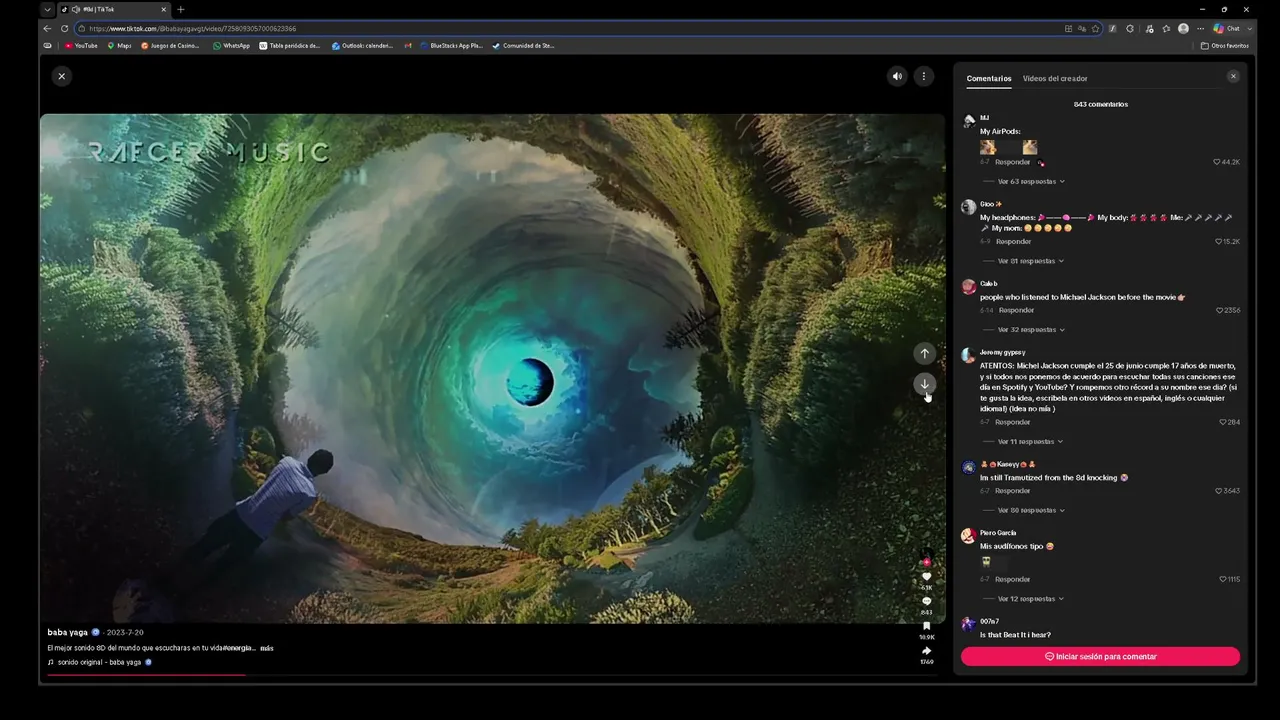This screenshot has width=1280, height=720.
Task: Open the browser favorites list icon
Action: [x=1166, y=28]
